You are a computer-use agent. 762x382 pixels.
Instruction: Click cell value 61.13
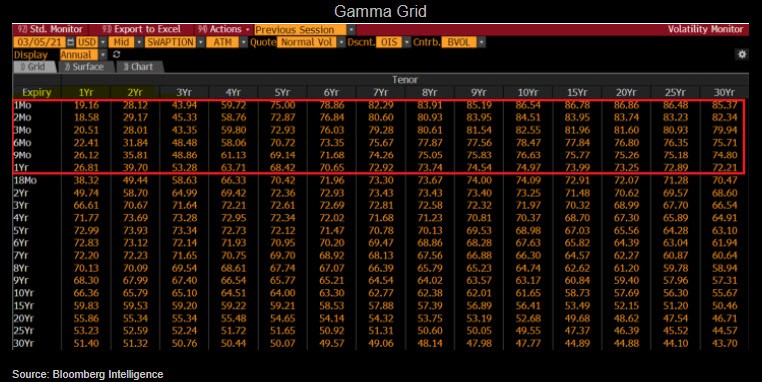(233, 155)
